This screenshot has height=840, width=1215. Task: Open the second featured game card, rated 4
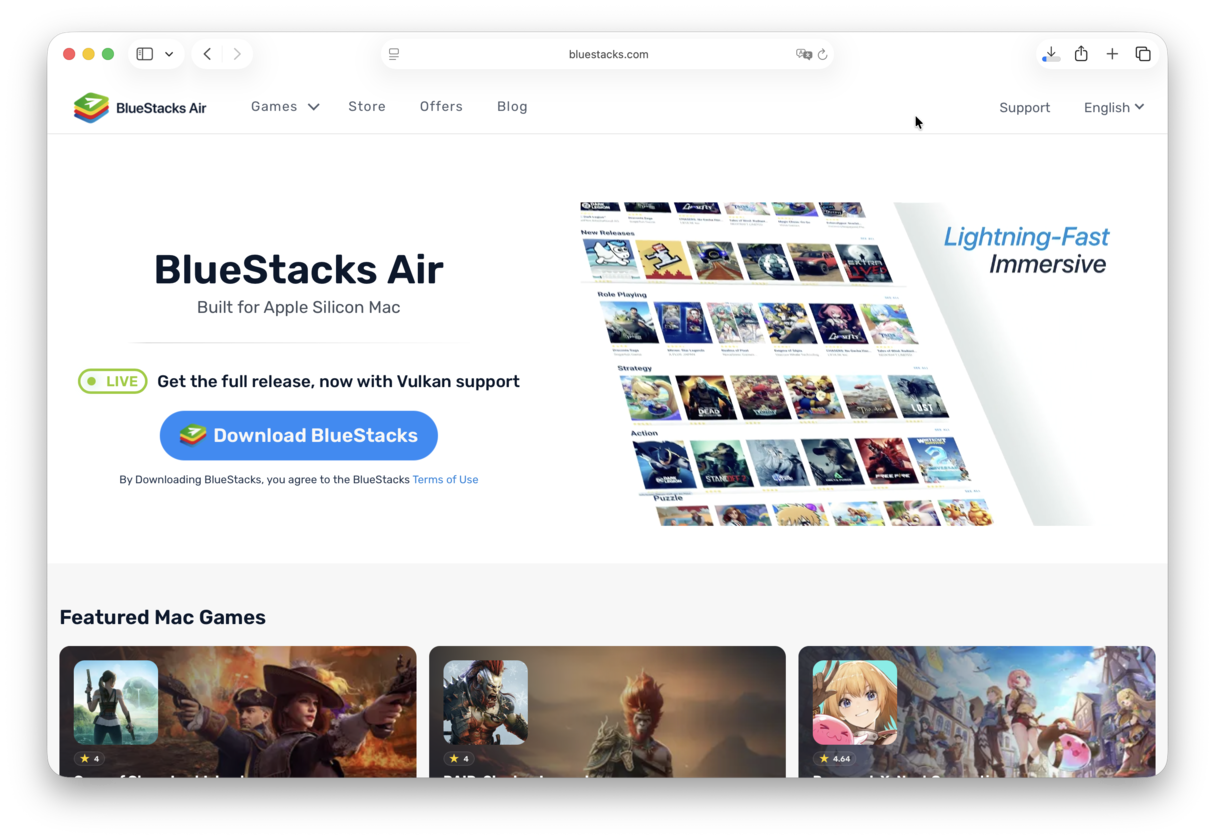[x=607, y=711]
